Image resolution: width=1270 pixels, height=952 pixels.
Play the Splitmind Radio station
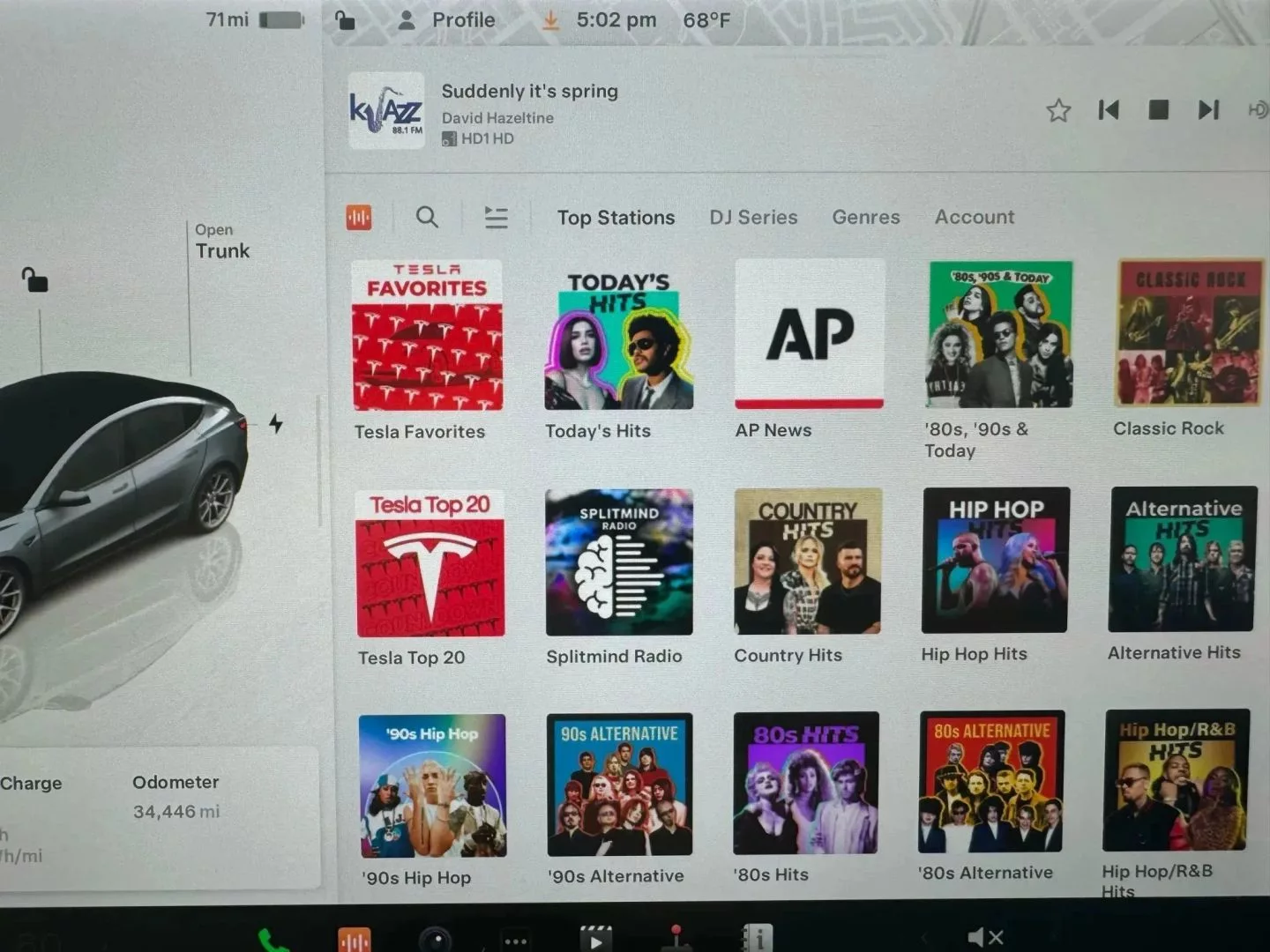[x=619, y=562]
